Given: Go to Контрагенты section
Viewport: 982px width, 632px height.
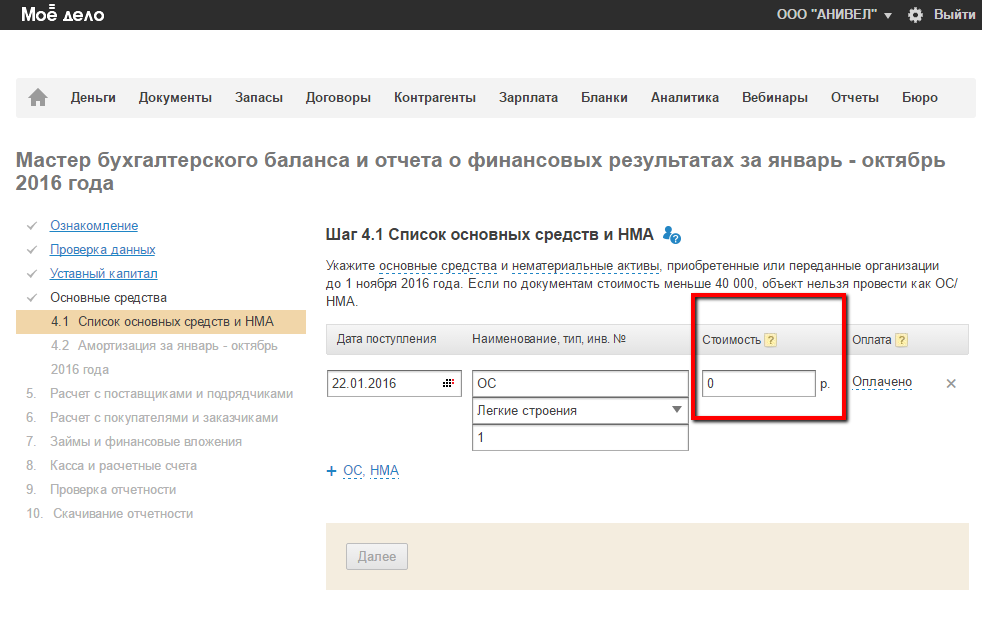Looking at the screenshot, I should [x=435, y=97].
